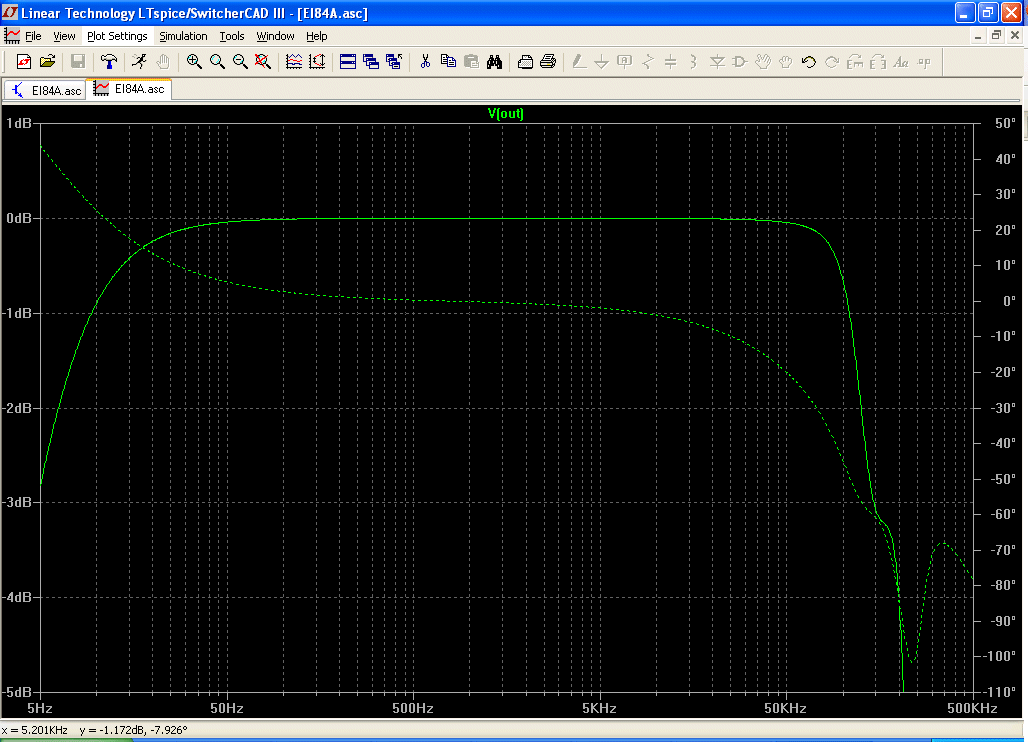Viewport: 1028px width, 742px height.
Task: Click the Paste clipboard icon
Action: coord(471,62)
